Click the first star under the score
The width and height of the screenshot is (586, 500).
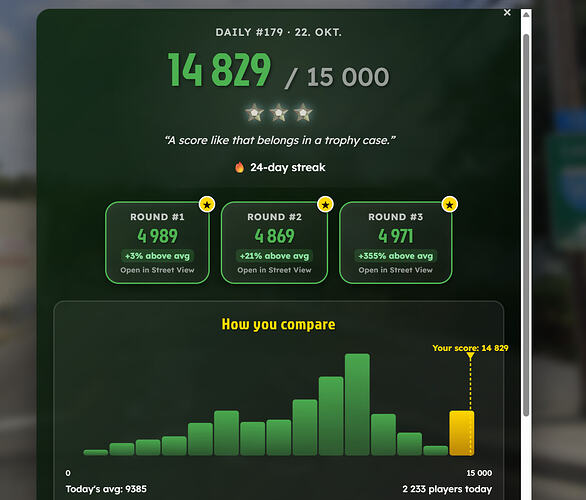[x=254, y=112]
